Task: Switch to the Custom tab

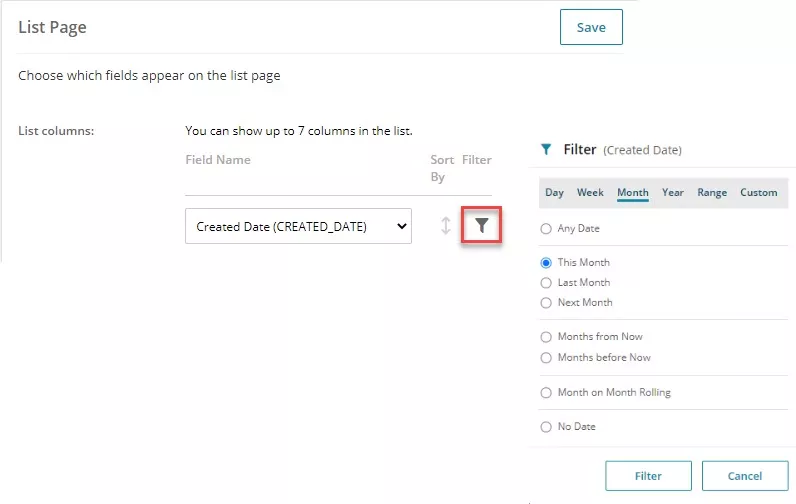Action: tap(758, 192)
